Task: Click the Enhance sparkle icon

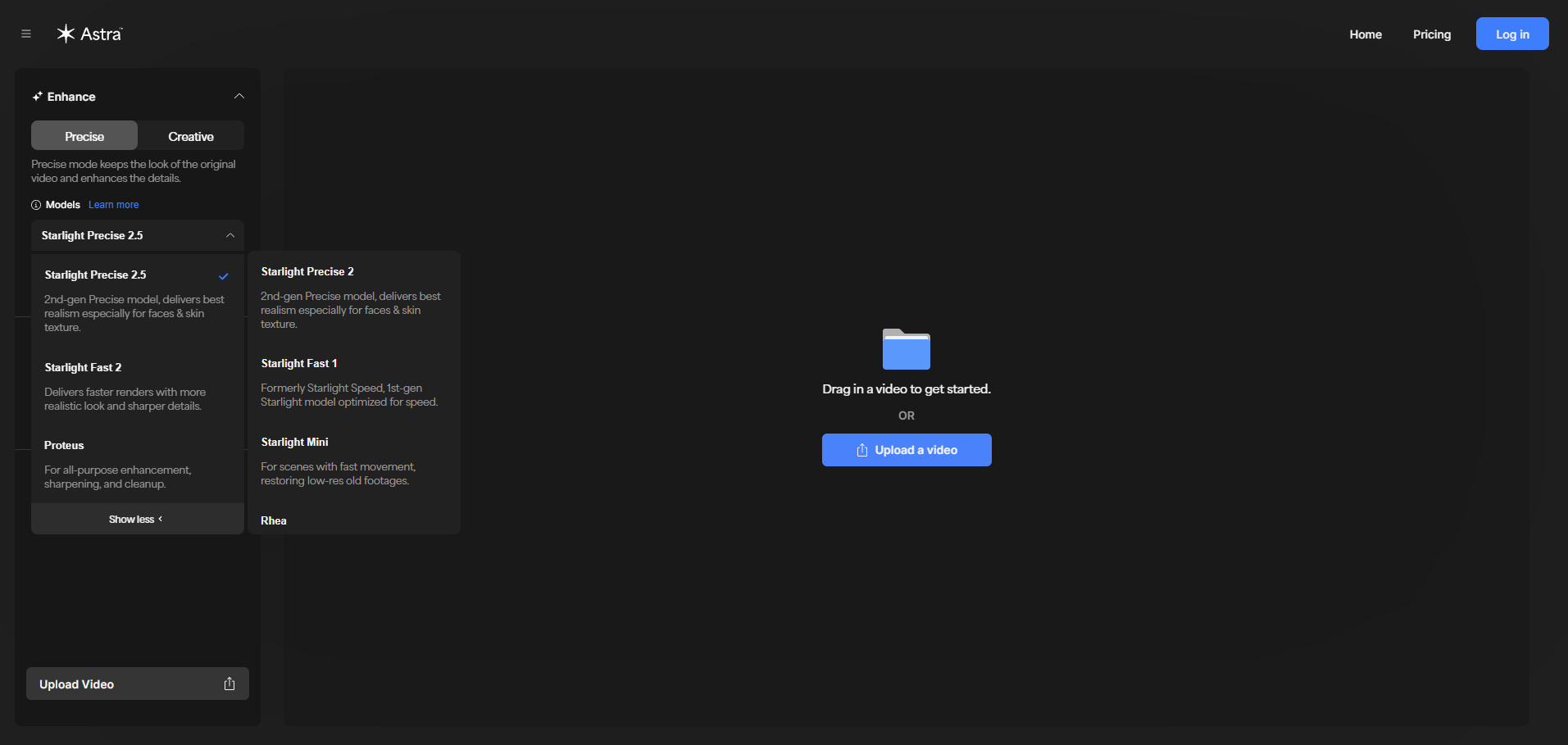Action: tap(37, 97)
